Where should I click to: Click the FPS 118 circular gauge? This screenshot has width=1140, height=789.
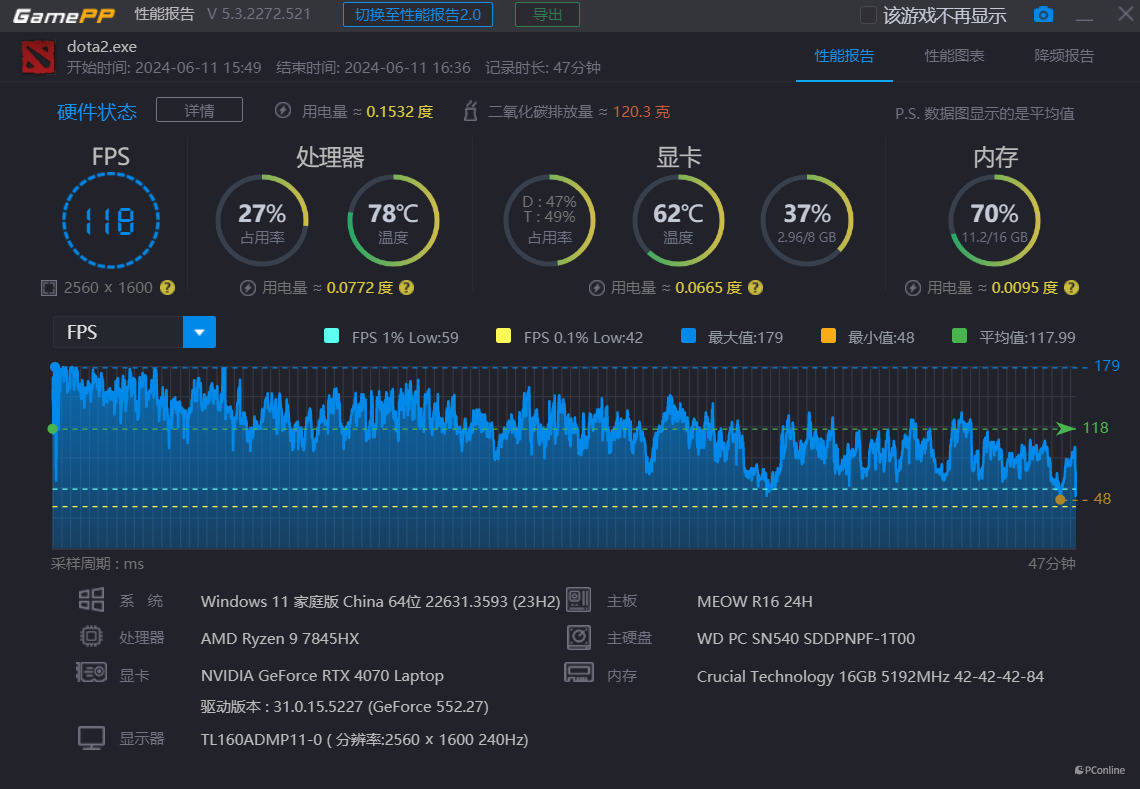click(111, 220)
